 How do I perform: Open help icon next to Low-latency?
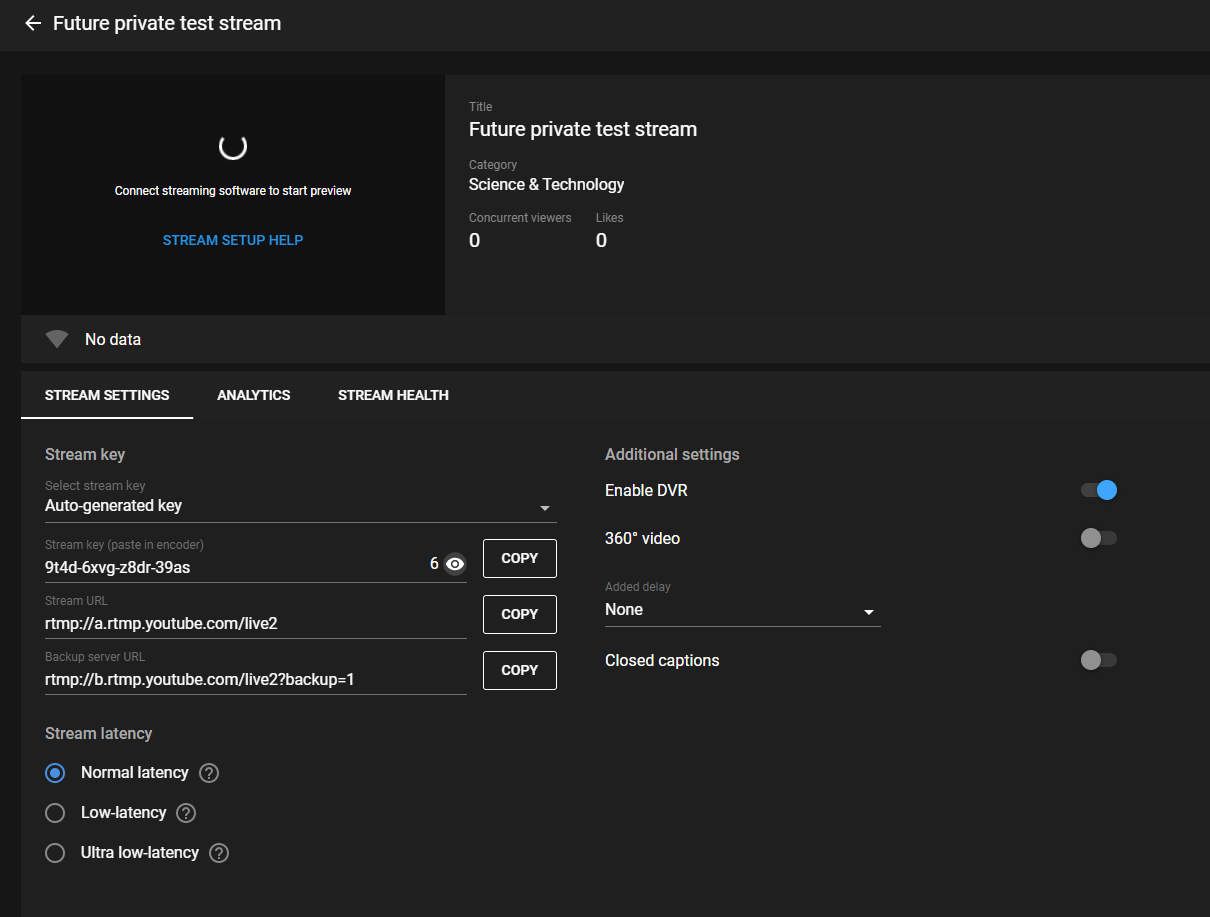click(186, 813)
